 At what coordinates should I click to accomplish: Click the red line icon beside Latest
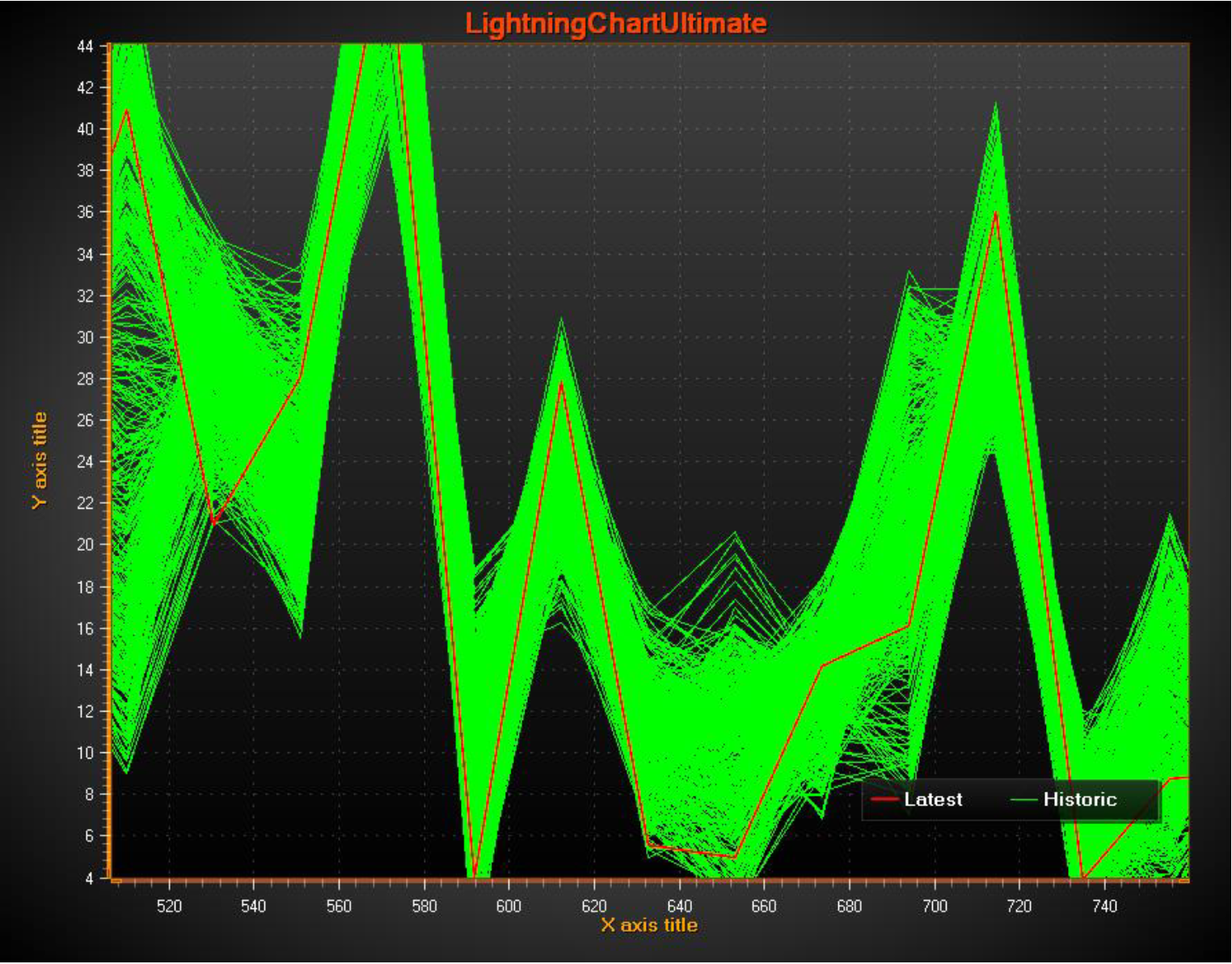click(x=885, y=800)
